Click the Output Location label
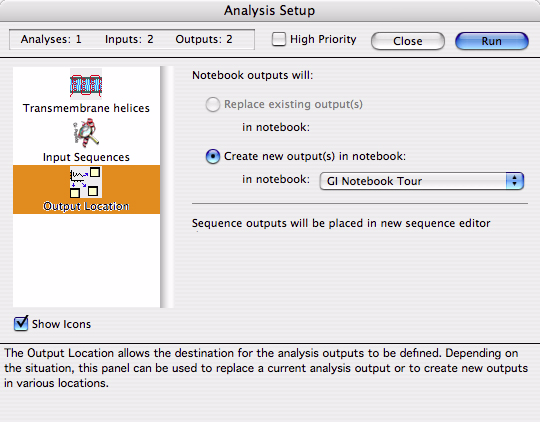The width and height of the screenshot is (540, 422). [86, 206]
